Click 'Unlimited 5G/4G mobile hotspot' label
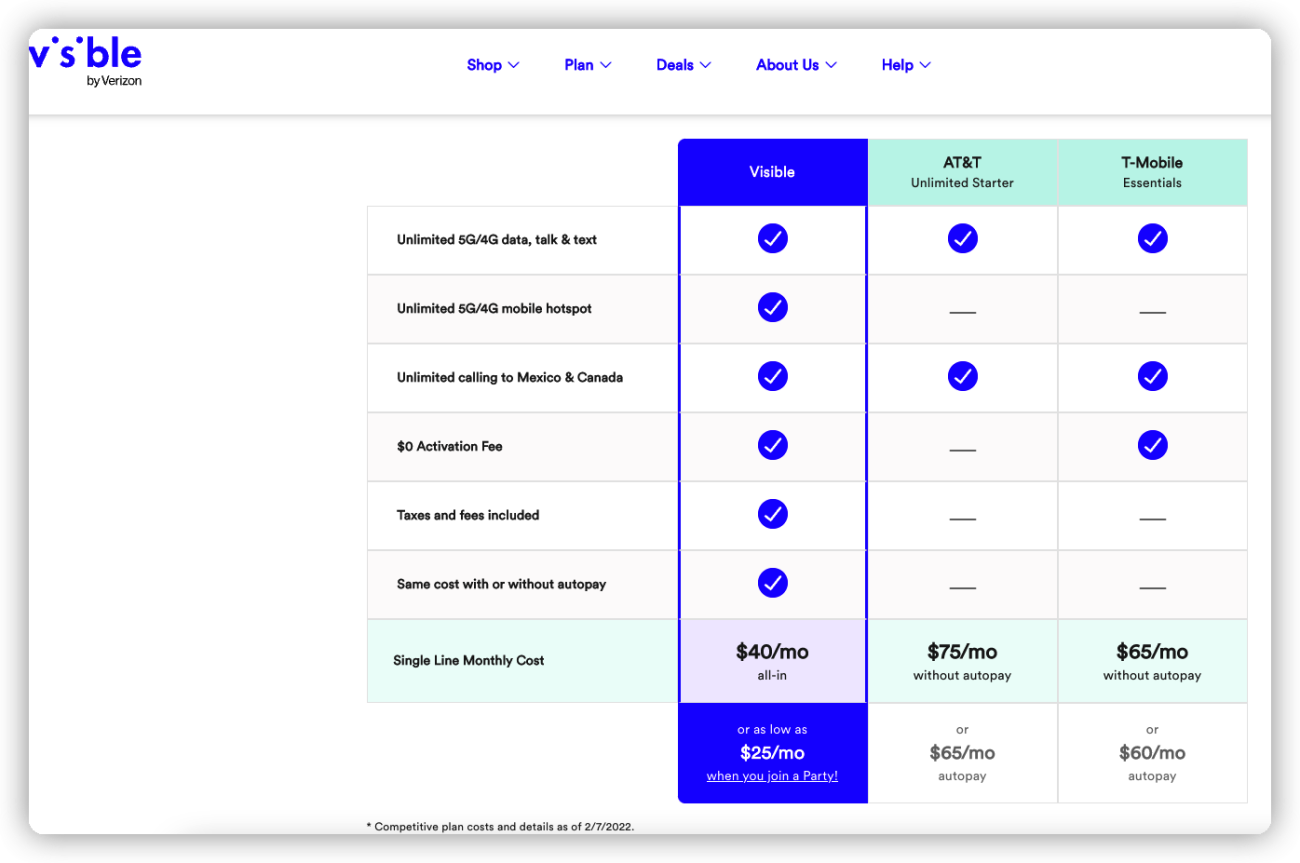 click(x=494, y=309)
